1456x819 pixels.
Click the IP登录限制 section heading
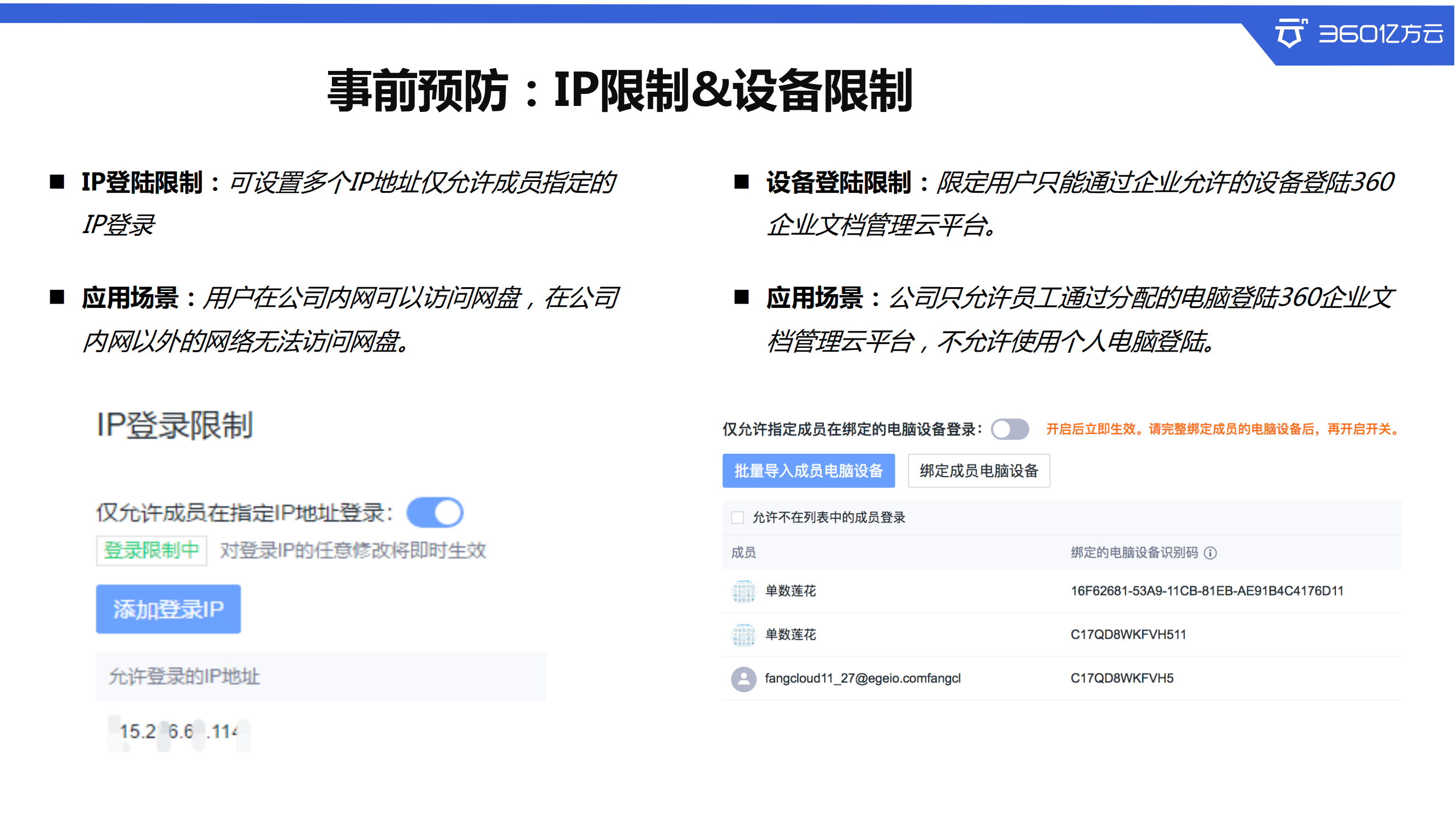click(x=174, y=425)
